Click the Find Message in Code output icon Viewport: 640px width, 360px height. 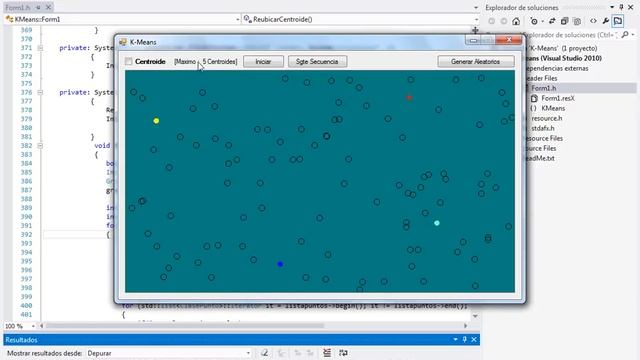click(x=282, y=353)
